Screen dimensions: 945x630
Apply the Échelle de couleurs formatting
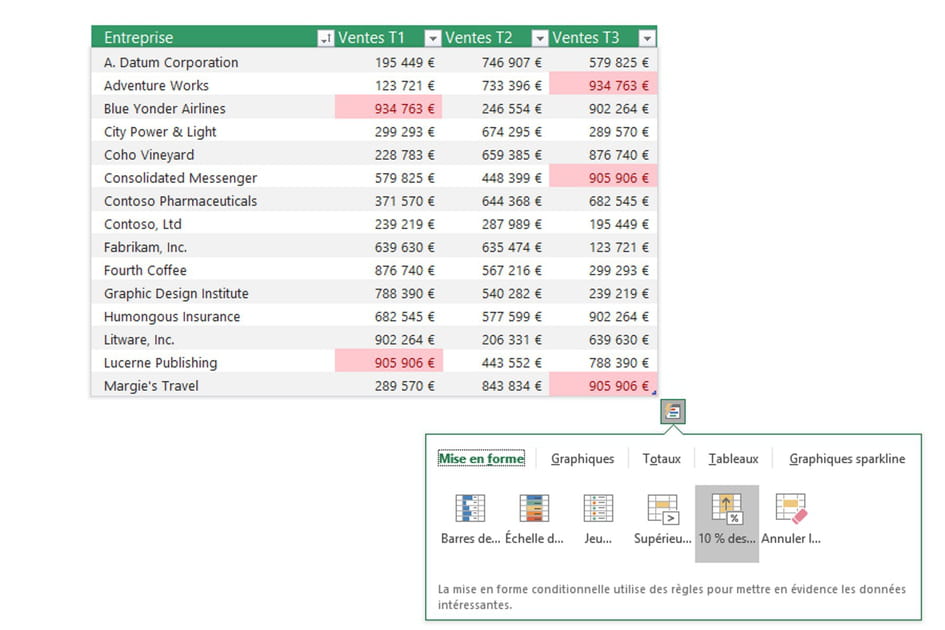(533, 515)
